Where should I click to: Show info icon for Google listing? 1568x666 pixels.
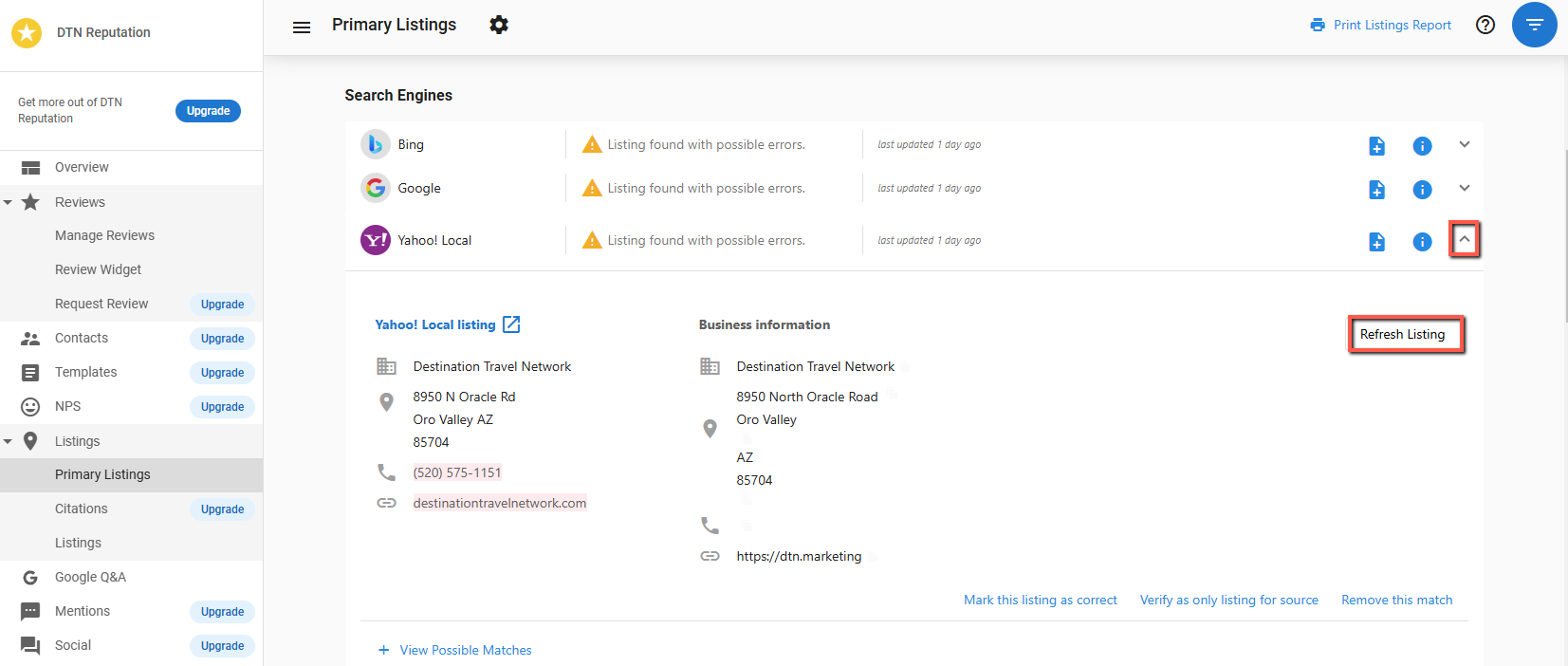click(x=1422, y=190)
